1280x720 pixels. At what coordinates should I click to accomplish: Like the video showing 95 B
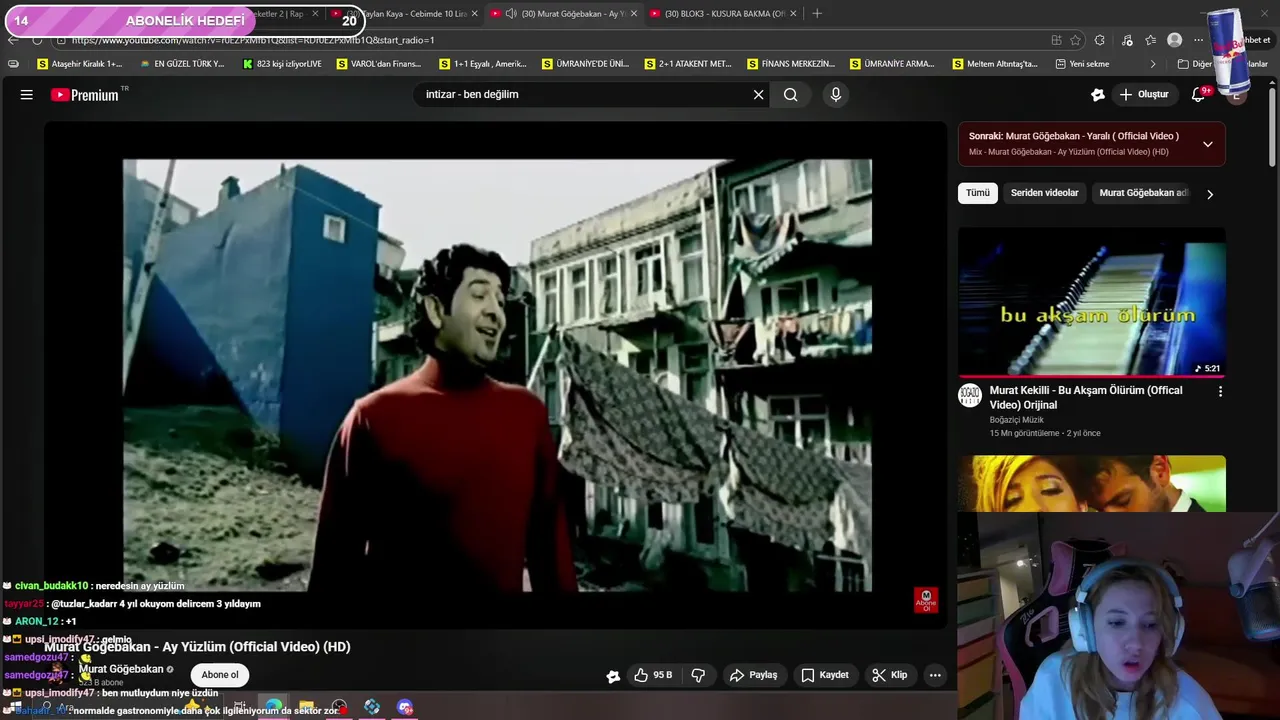pos(652,675)
